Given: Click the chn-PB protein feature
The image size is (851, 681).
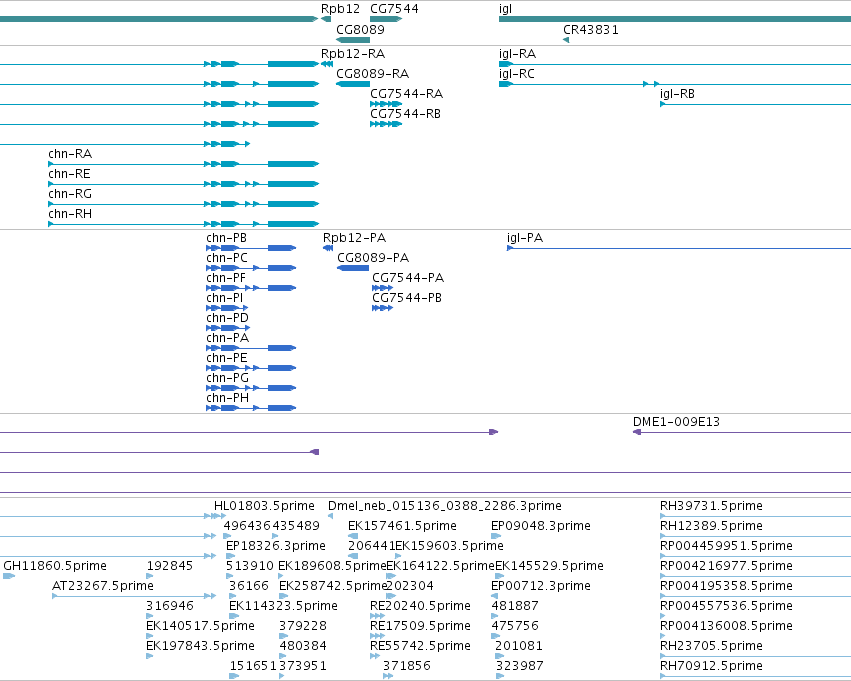Looking at the screenshot, I should pyautogui.click(x=251, y=248).
